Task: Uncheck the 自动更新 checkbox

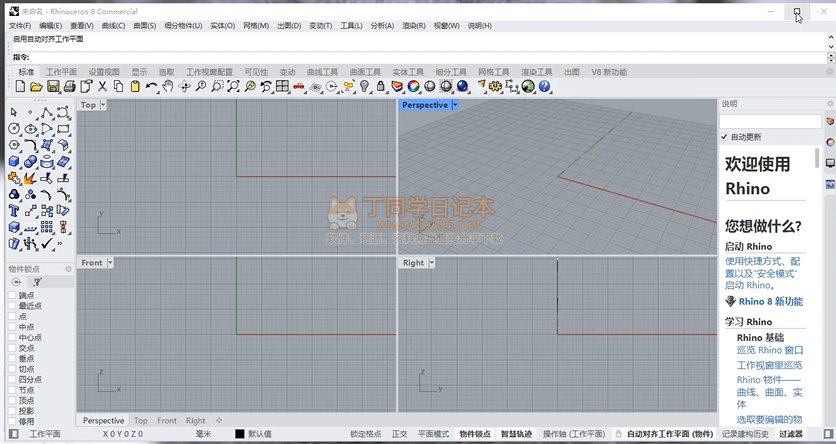Action: coord(724,136)
